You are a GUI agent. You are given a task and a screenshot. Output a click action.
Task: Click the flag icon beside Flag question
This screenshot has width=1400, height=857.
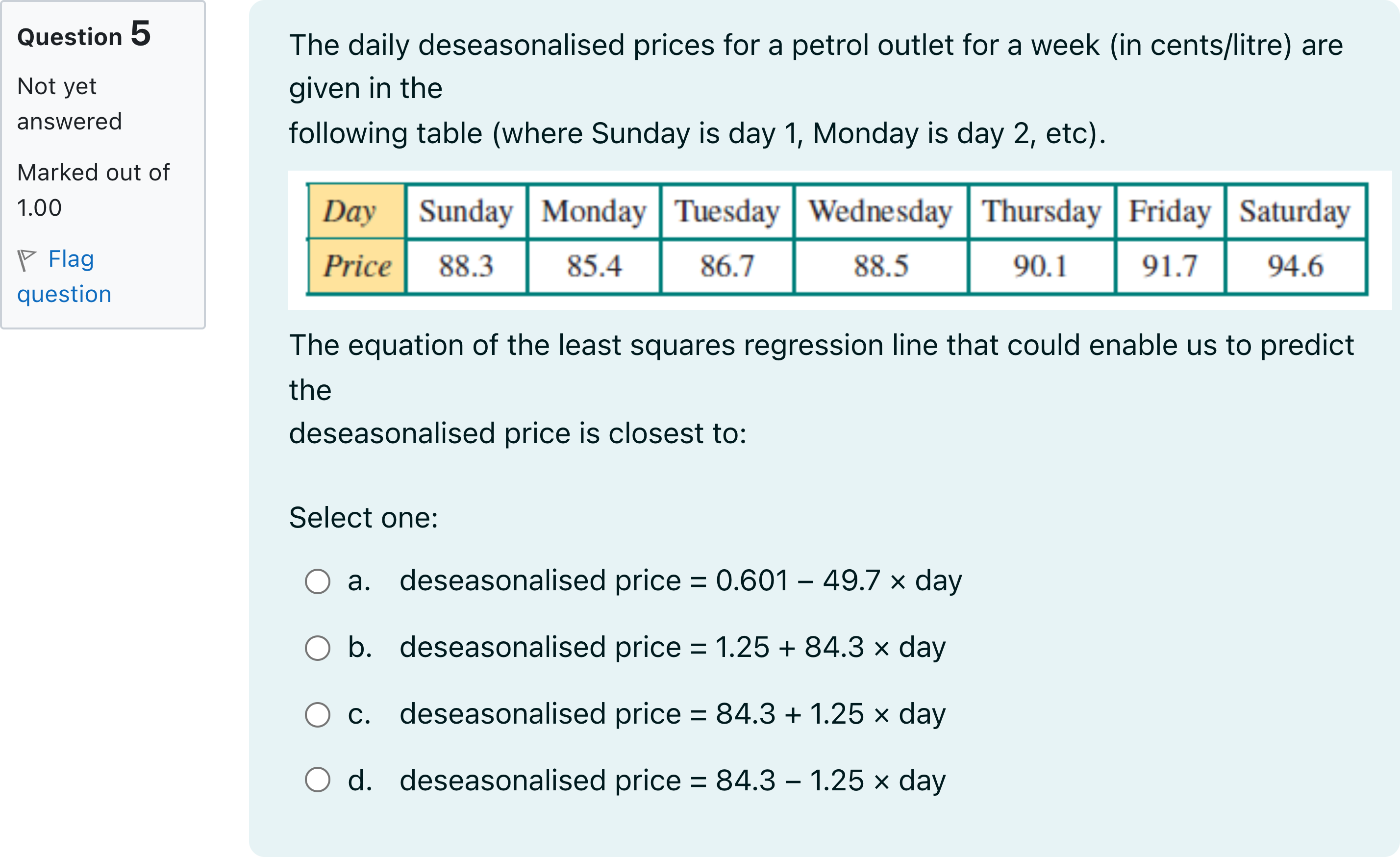[x=26, y=260]
